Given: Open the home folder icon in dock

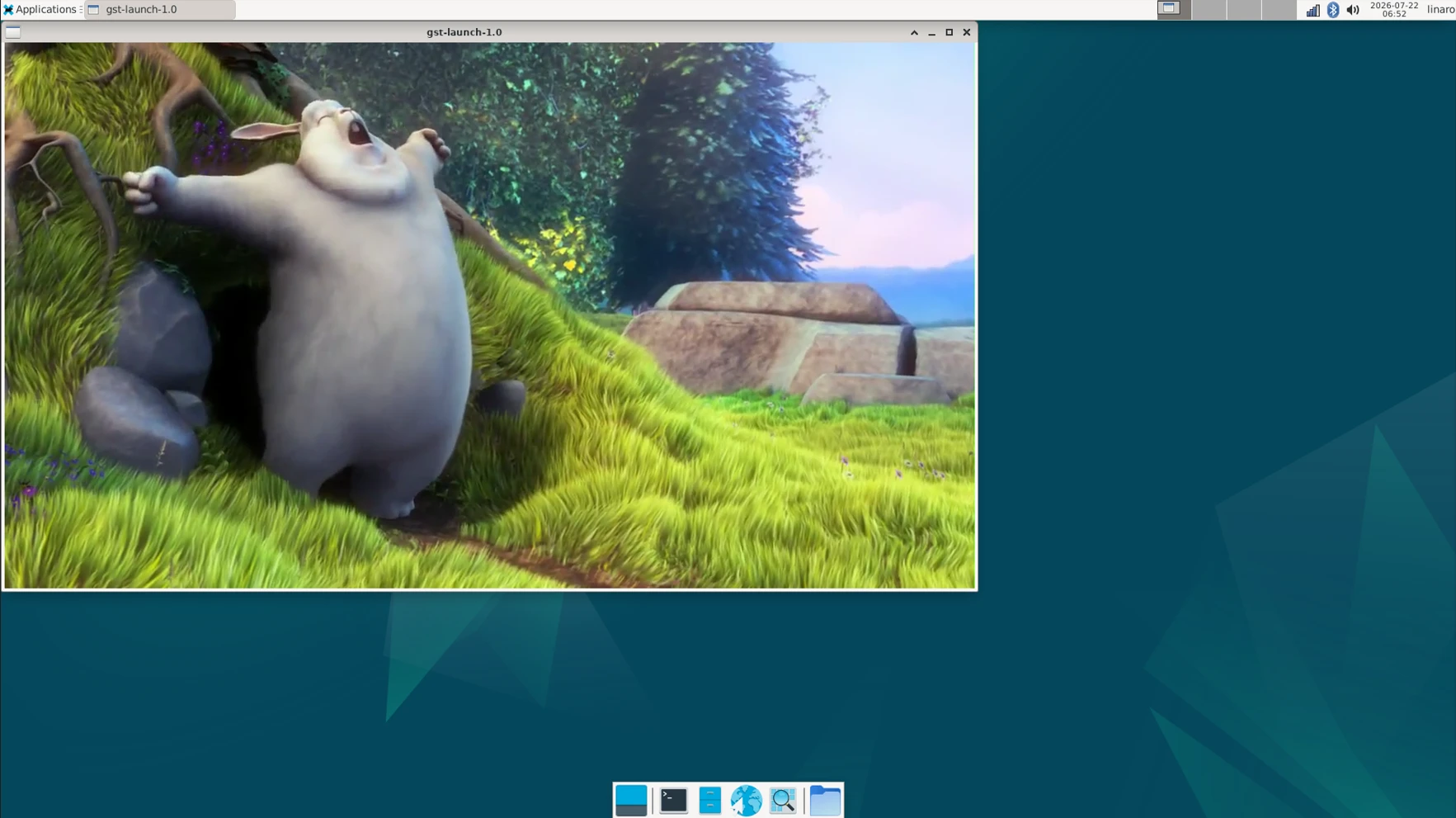Looking at the screenshot, I should [825, 800].
